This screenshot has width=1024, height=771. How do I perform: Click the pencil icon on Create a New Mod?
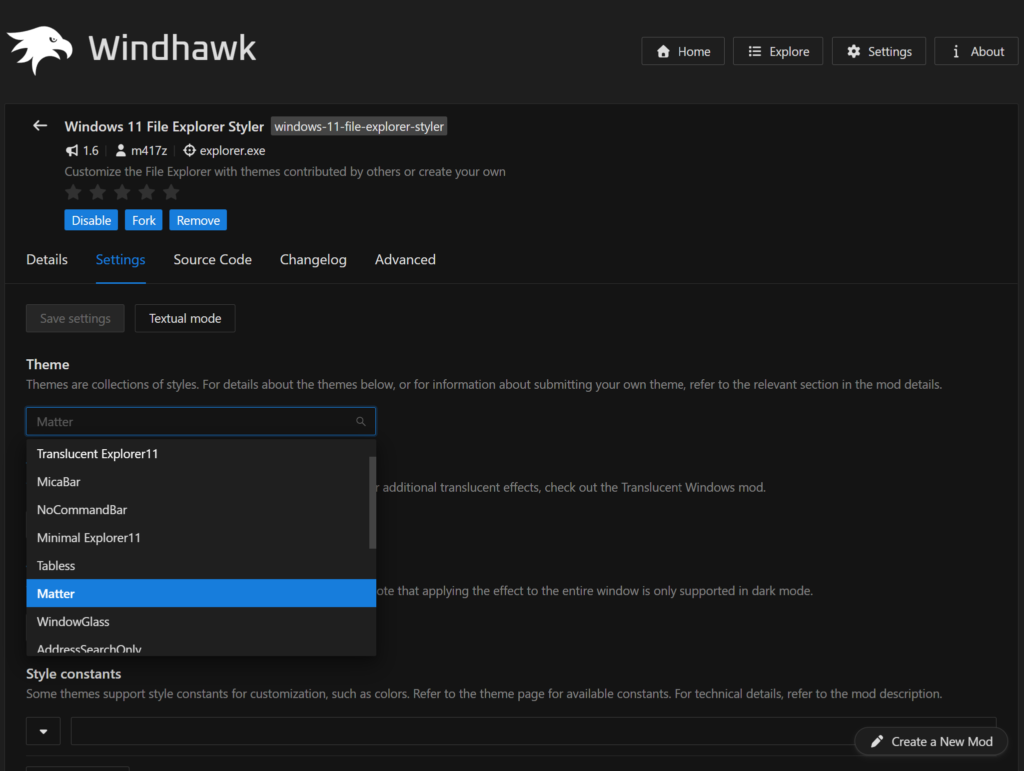877,742
